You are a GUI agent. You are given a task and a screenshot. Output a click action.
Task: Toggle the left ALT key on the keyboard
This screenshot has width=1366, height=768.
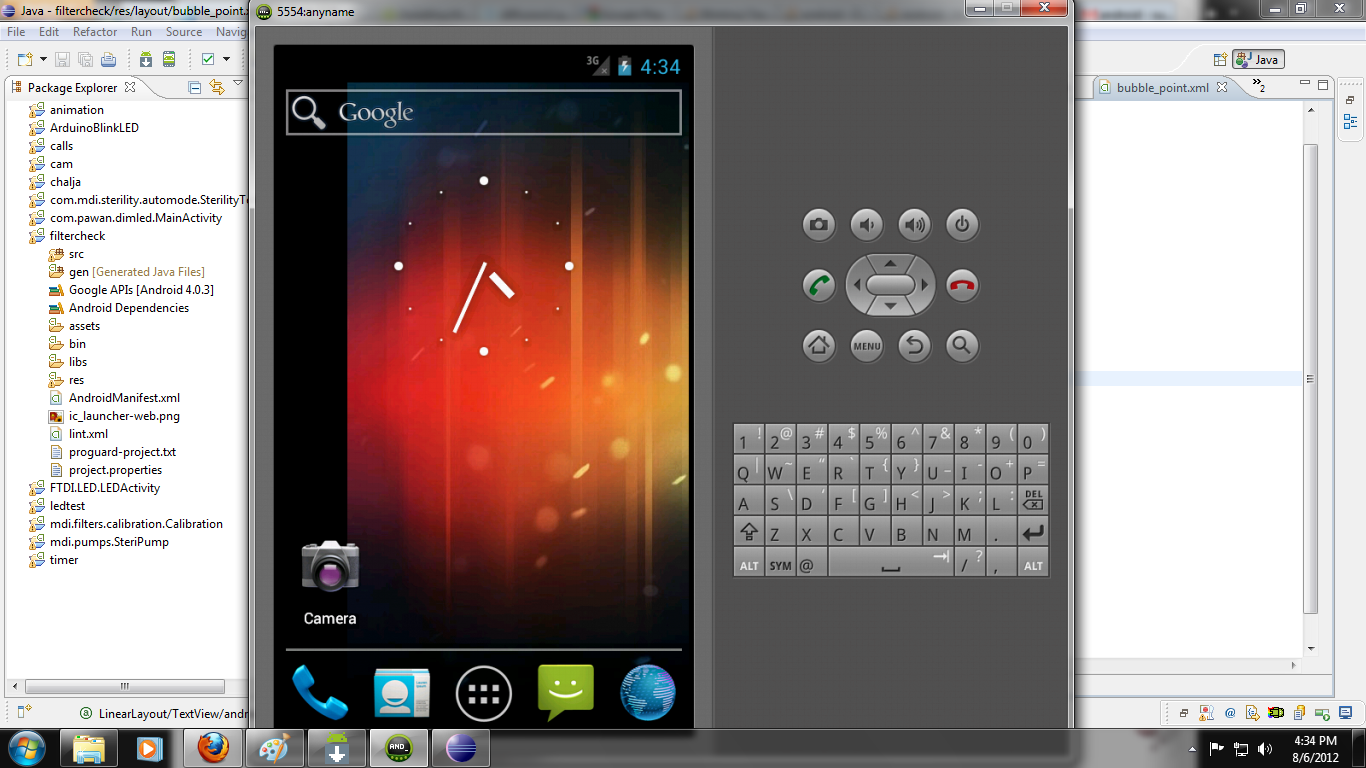click(x=748, y=562)
